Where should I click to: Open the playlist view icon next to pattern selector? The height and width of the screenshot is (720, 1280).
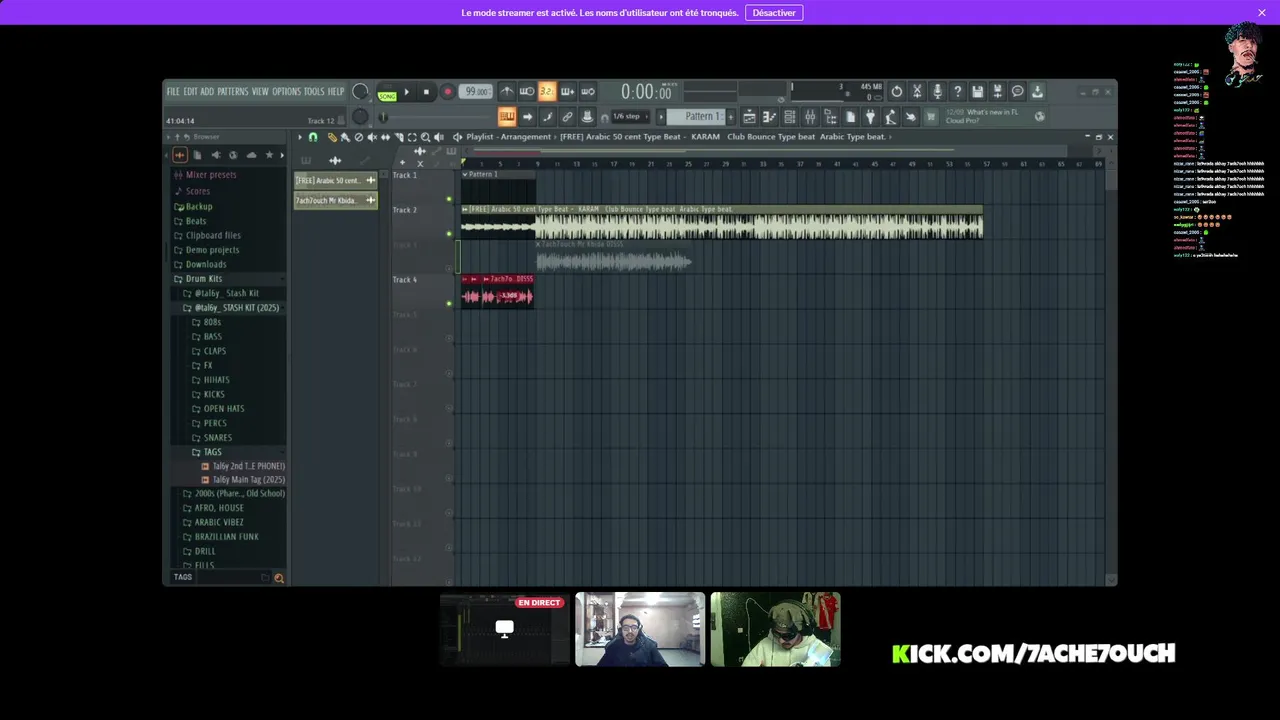(x=749, y=117)
